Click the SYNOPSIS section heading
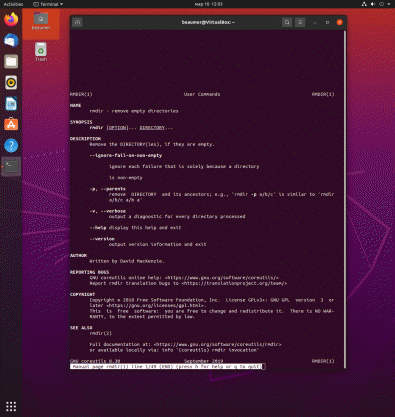 81,122
